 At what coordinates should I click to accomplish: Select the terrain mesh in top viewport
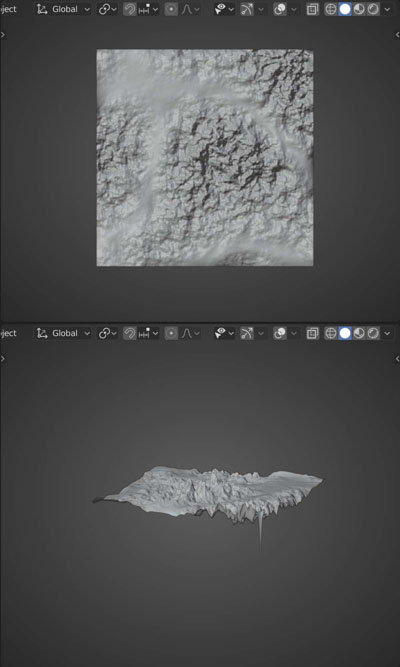click(x=205, y=157)
